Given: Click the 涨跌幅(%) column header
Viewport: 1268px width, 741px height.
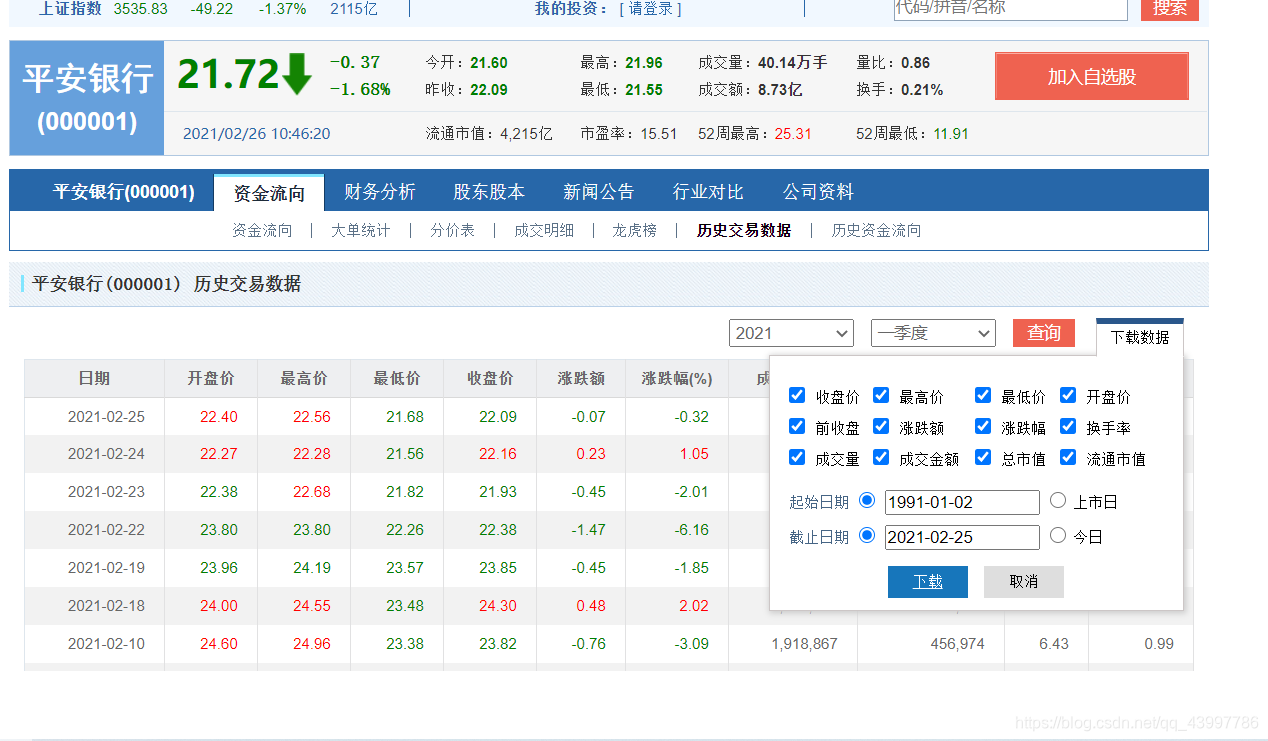Looking at the screenshot, I should (x=677, y=378).
